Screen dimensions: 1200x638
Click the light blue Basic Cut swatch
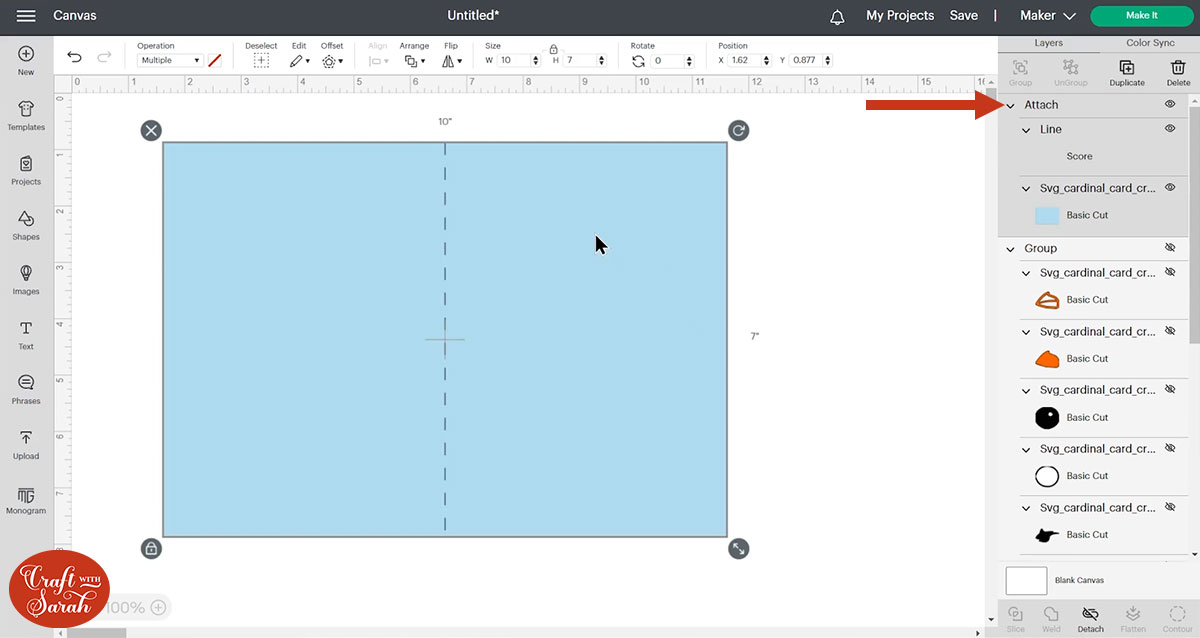tap(1047, 215)
